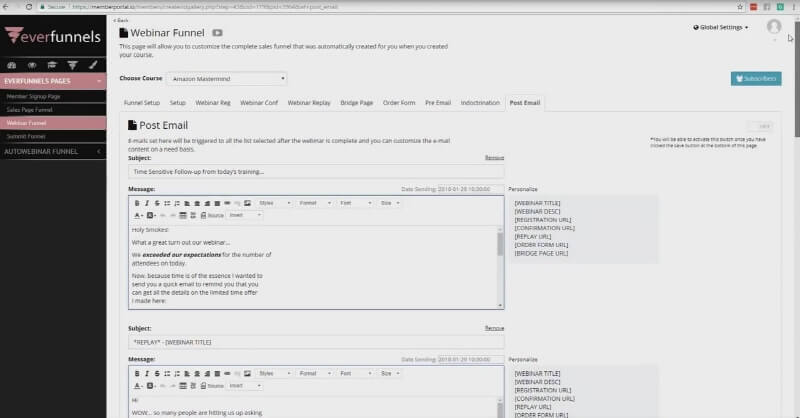Open the funnel icon in sidebar
The width and height of the screenshot is (800, 418).
pos(72,65)
